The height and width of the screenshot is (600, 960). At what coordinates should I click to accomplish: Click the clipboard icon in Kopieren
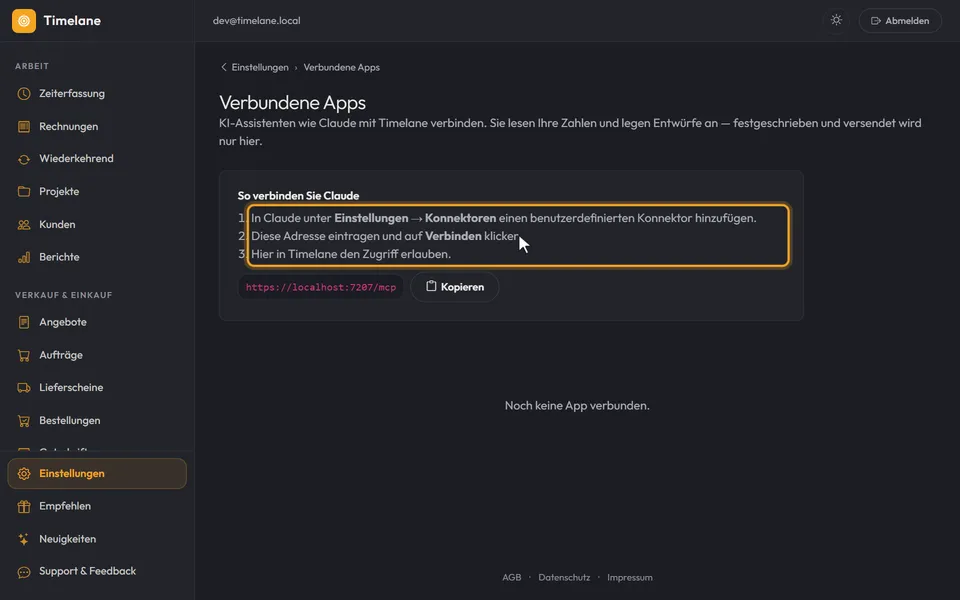pos(431,286)
